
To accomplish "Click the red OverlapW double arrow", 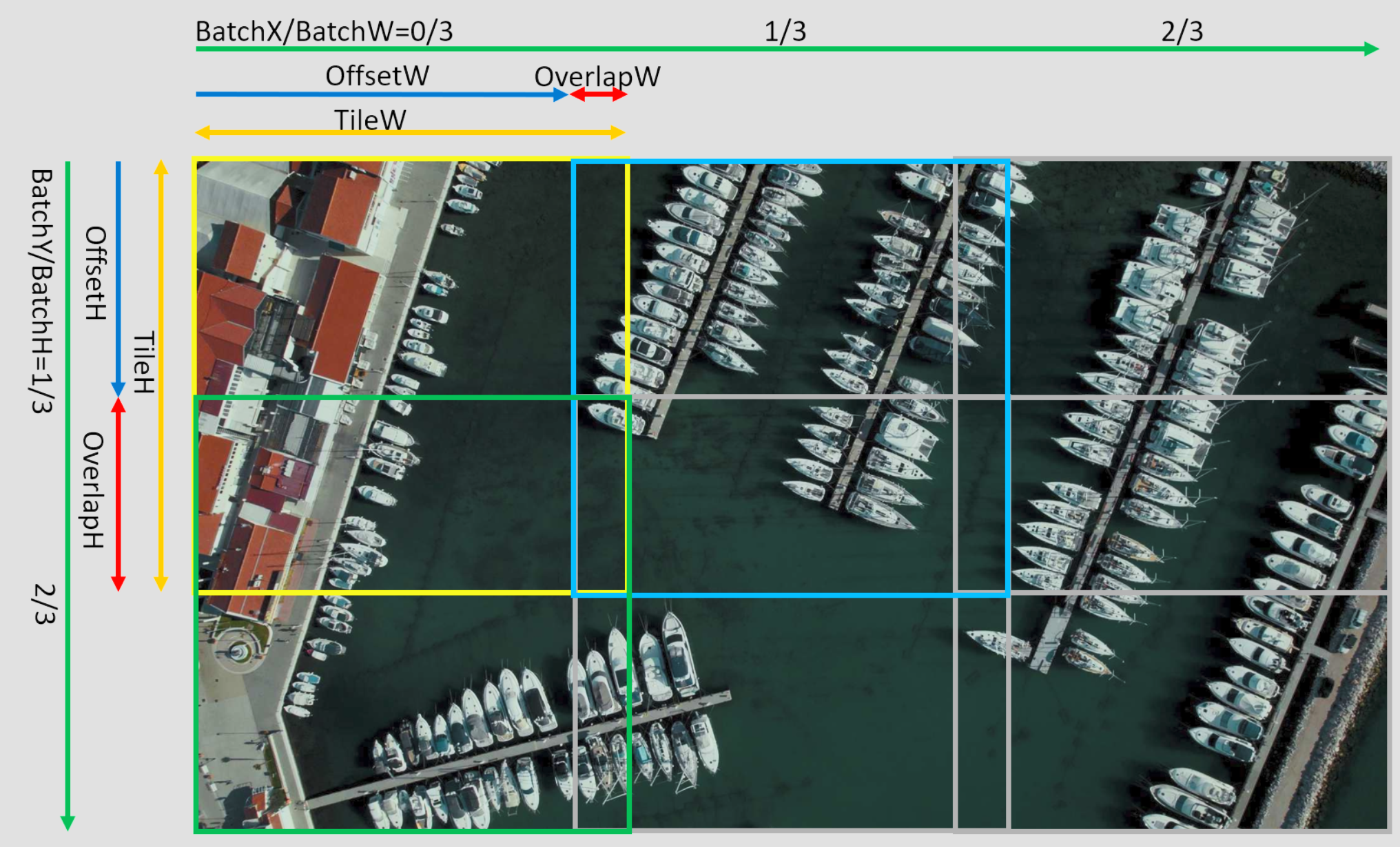I will 598,94.
